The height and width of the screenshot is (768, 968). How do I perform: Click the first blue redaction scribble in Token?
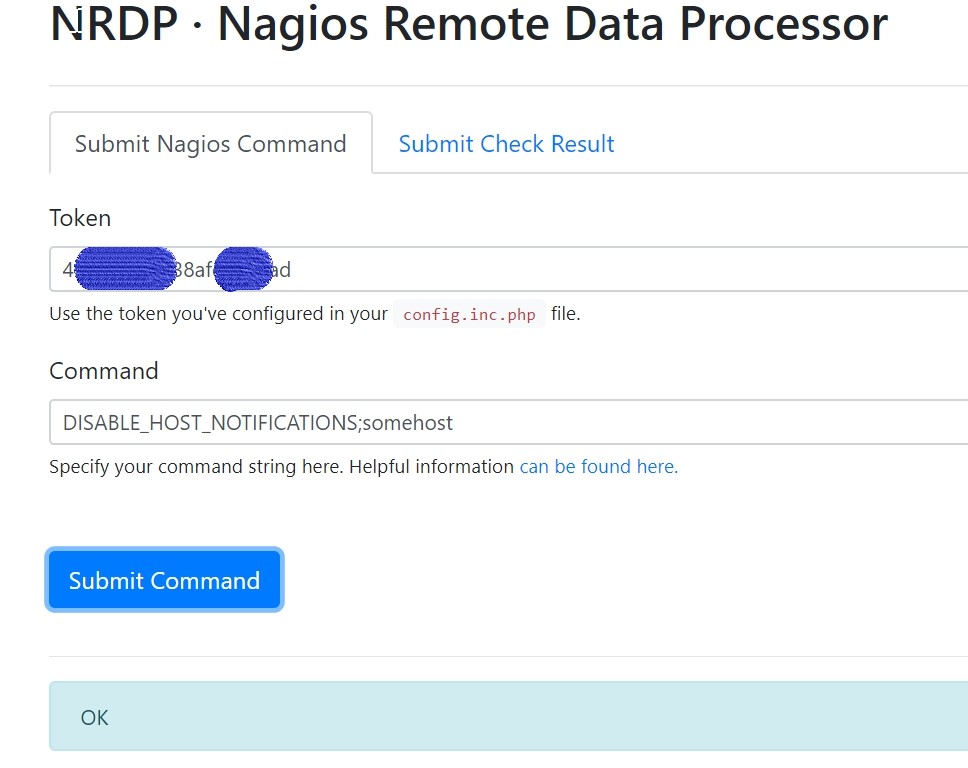[x=125, y=270]
